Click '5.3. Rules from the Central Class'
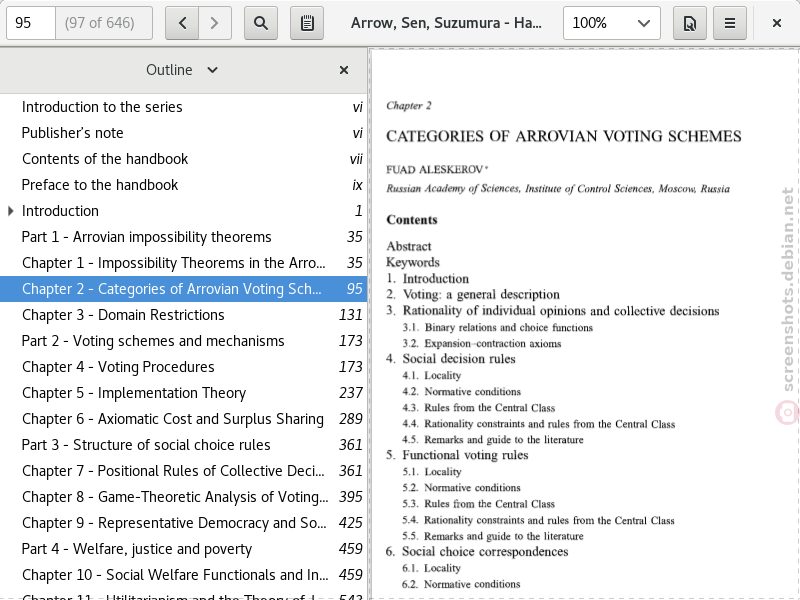Viewport: 800px width, 600px height. 479,504
